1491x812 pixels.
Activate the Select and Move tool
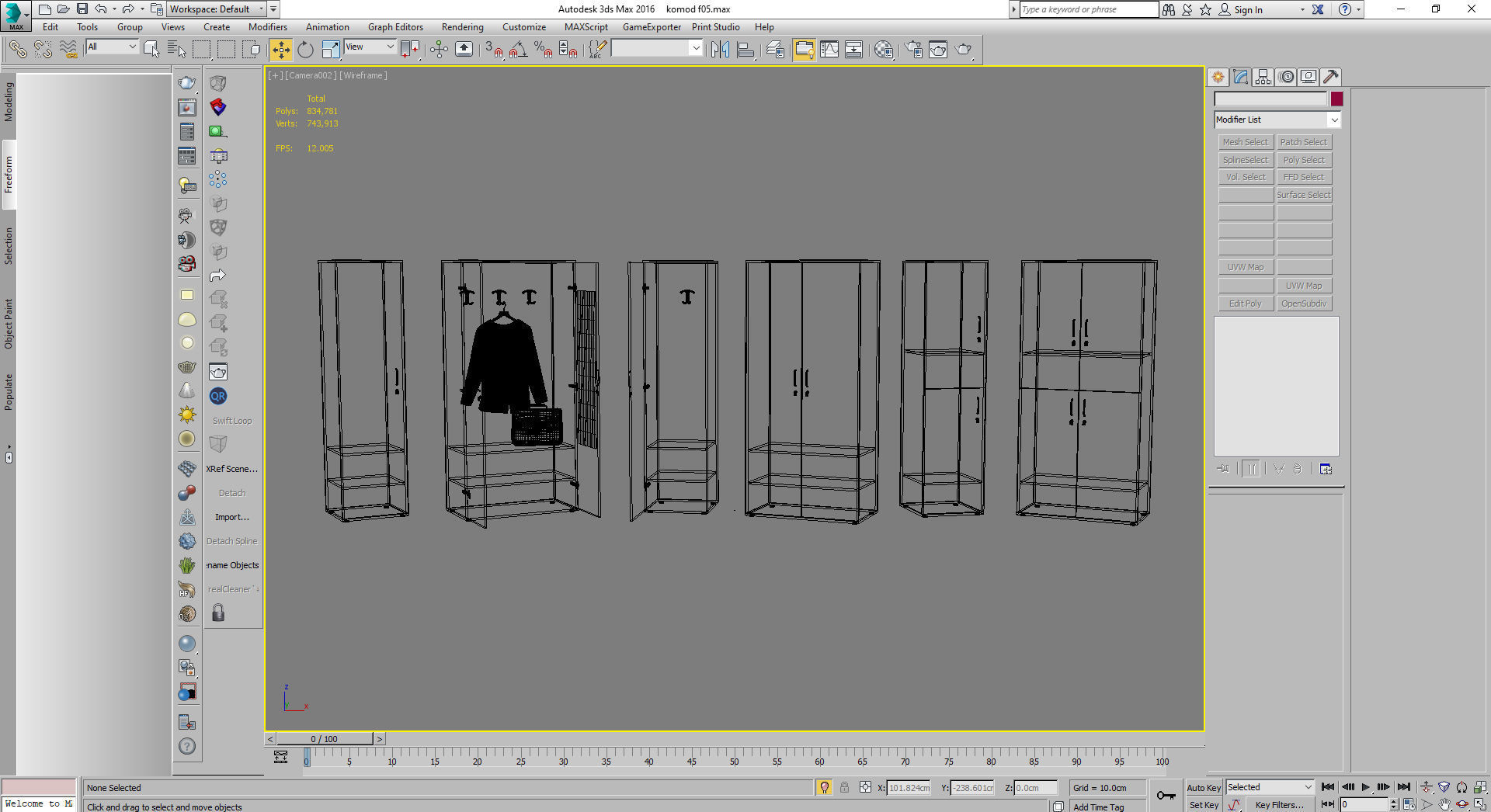280,50
